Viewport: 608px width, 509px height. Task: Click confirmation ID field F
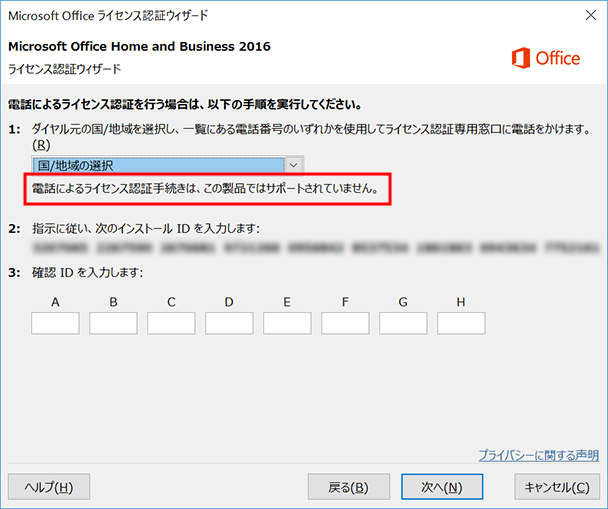pyautogui.click(x=345, y=323)
